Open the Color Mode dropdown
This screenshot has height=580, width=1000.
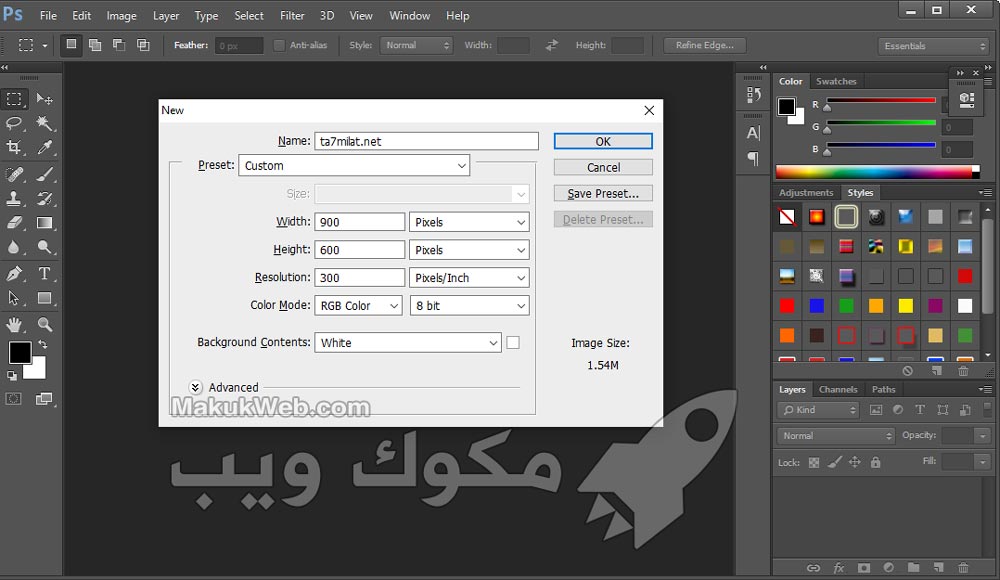click(x=358, y=306)
